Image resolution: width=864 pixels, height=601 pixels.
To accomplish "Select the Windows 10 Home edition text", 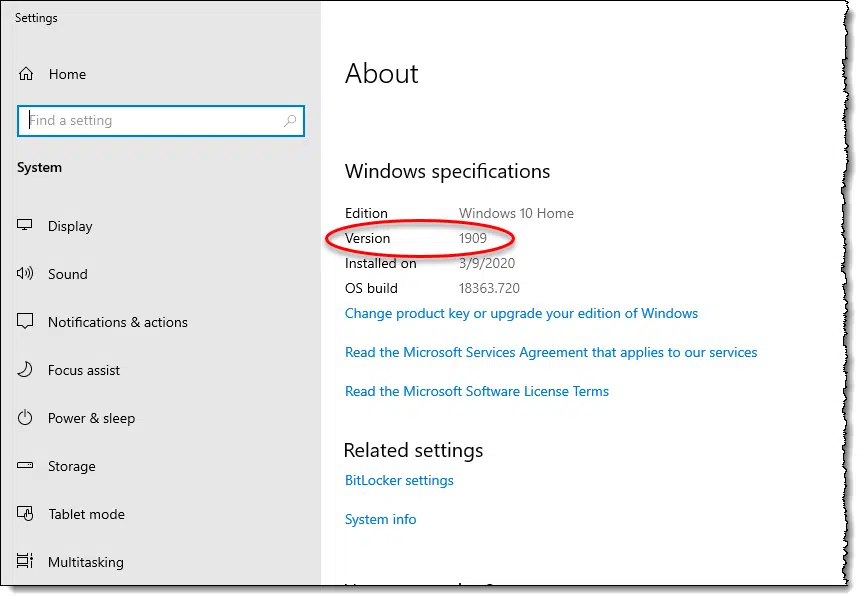I will 516,213.
